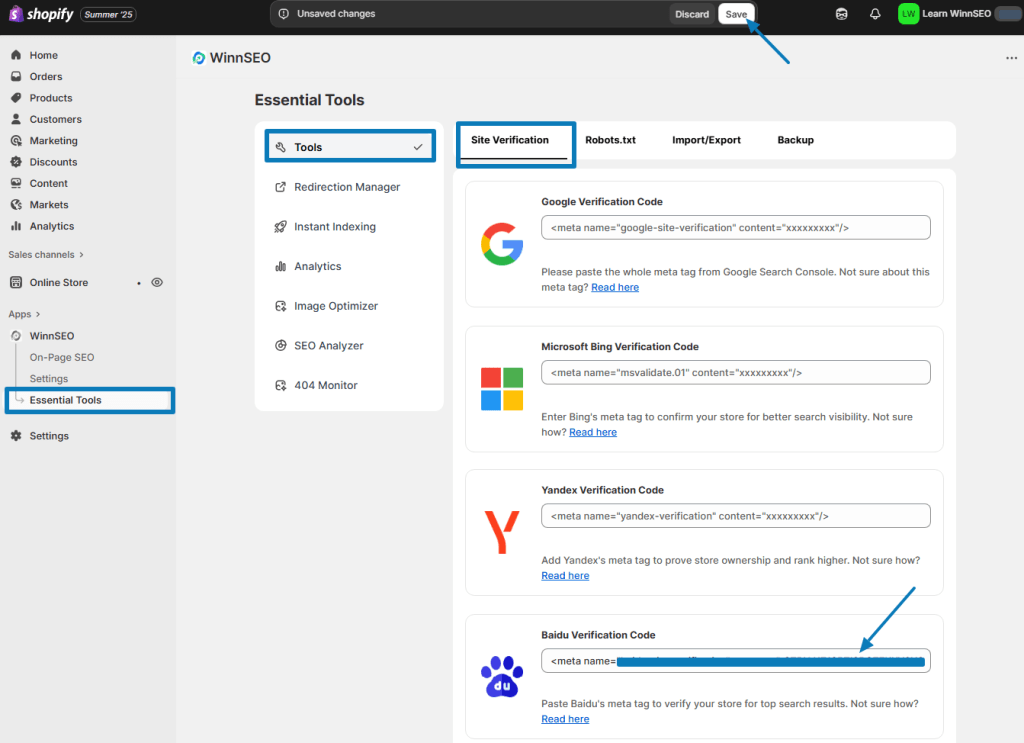Discard the unsaved changes
Viewport: 1024px width, 743px height.
point(692,14)
